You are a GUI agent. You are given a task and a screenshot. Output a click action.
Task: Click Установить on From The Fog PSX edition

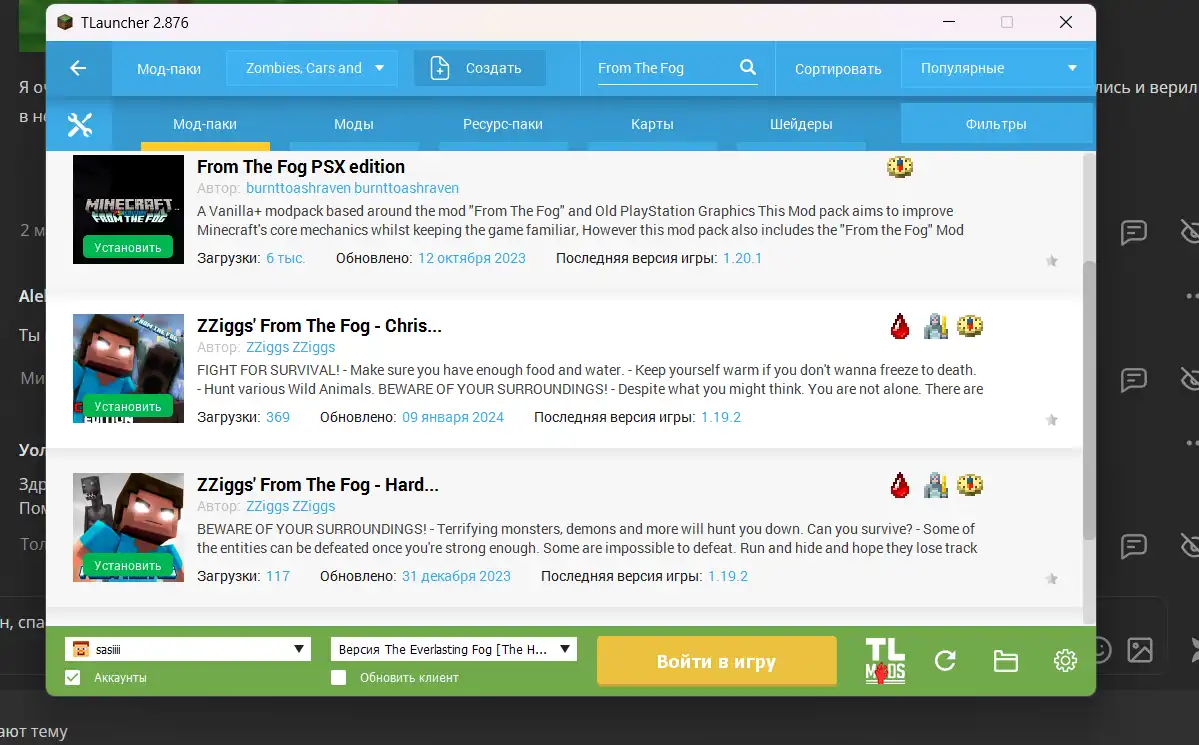coord(128,247)
